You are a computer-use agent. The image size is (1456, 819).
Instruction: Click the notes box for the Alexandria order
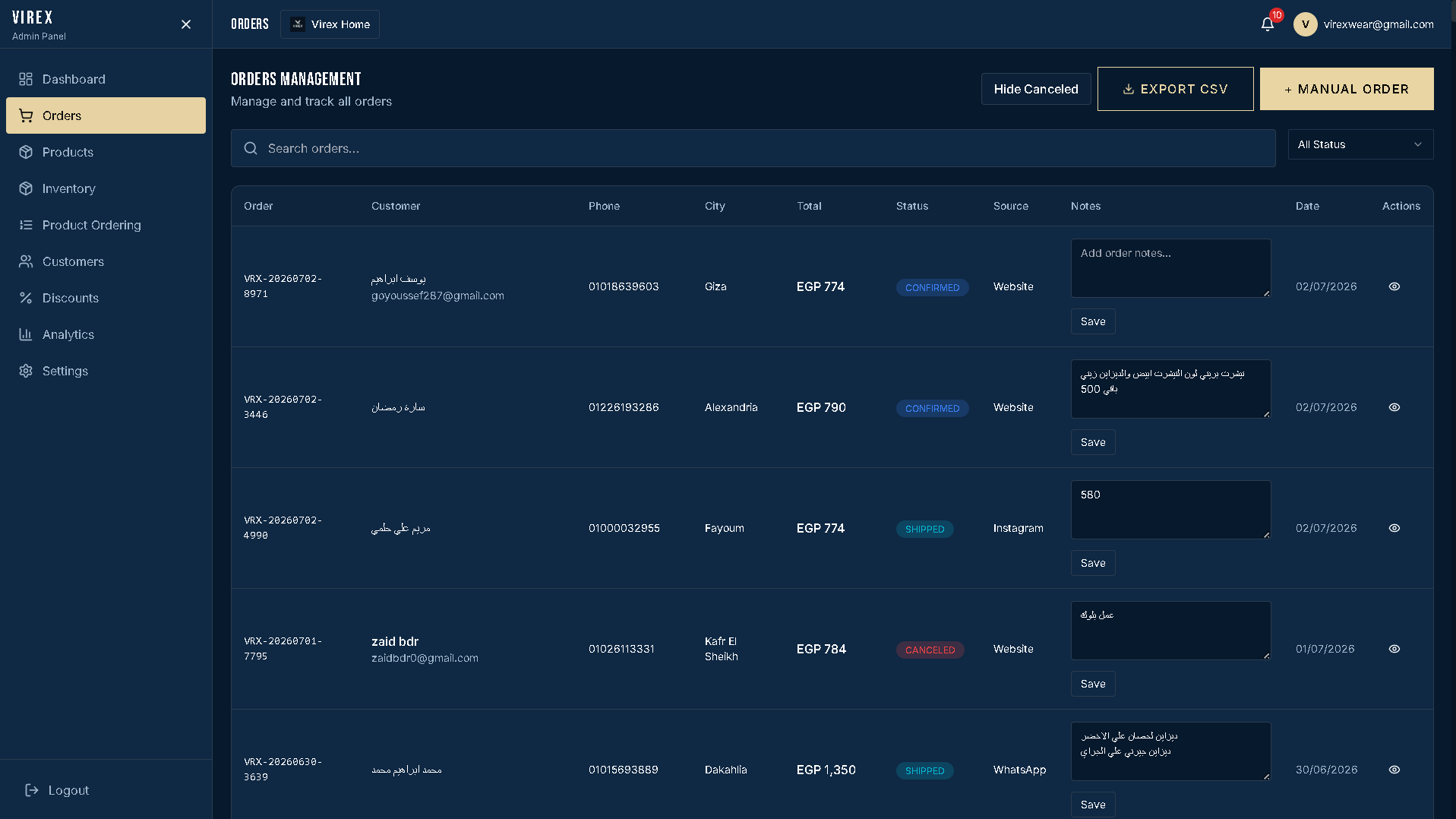point(1170,389)
